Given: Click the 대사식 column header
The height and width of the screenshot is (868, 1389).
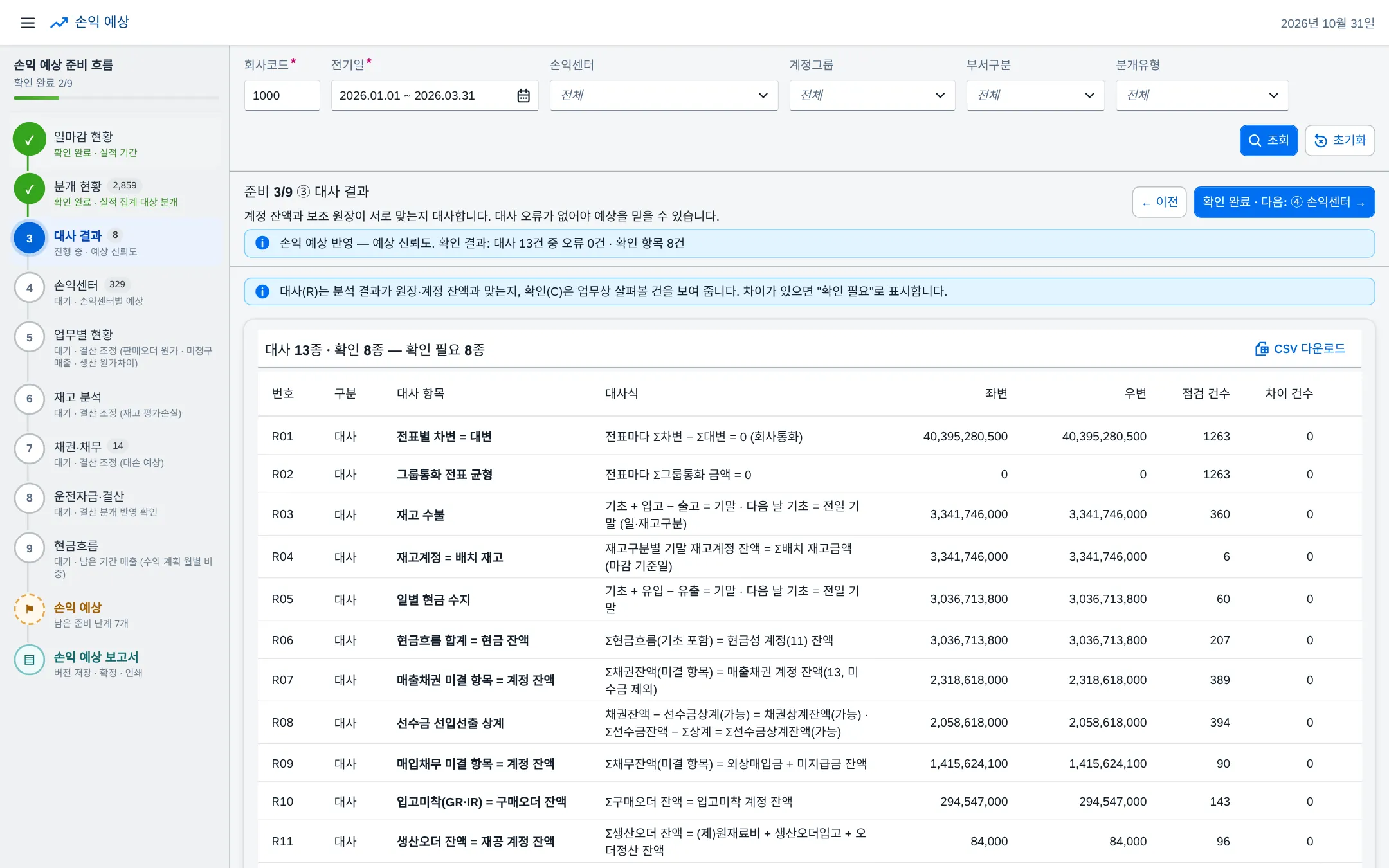Looking at the screenshot, I should pyautogui.click(x=621, y=393).
